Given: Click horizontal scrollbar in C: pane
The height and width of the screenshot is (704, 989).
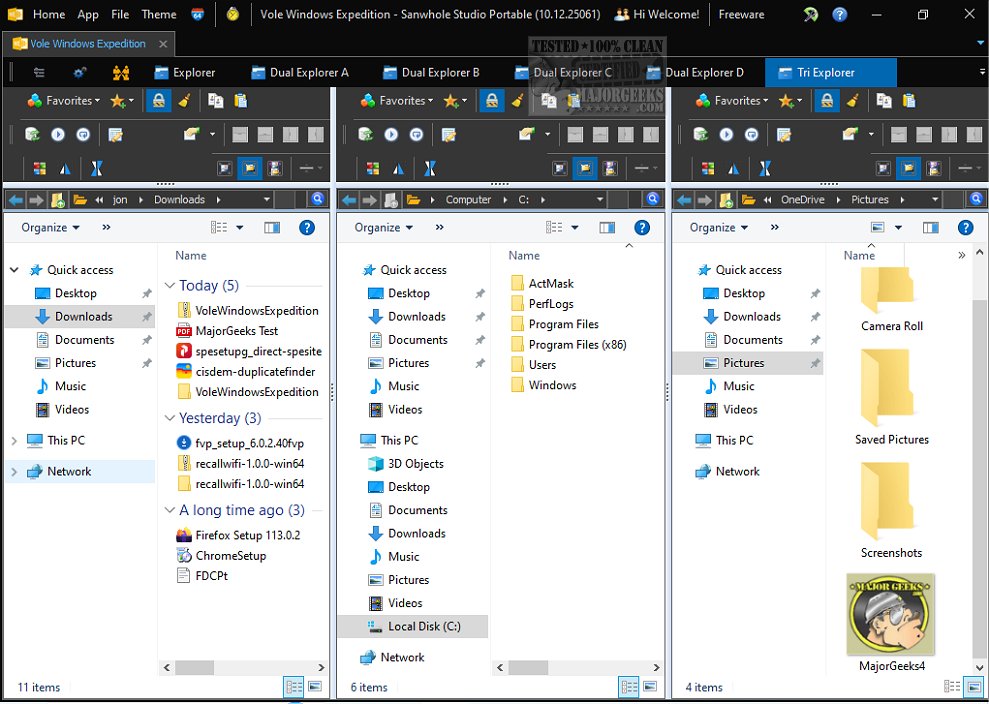Looking at the screenshot, I should click(x=528, y=667).
